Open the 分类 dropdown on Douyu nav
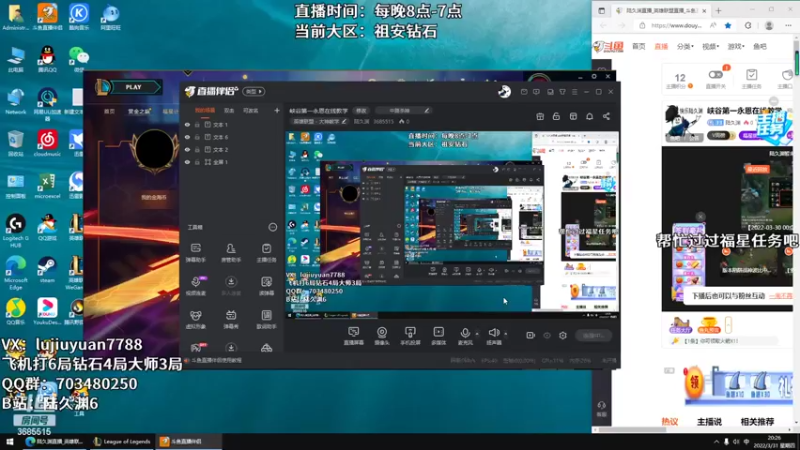800x450 pixels. pyautogui.click(x=685, y=46)
